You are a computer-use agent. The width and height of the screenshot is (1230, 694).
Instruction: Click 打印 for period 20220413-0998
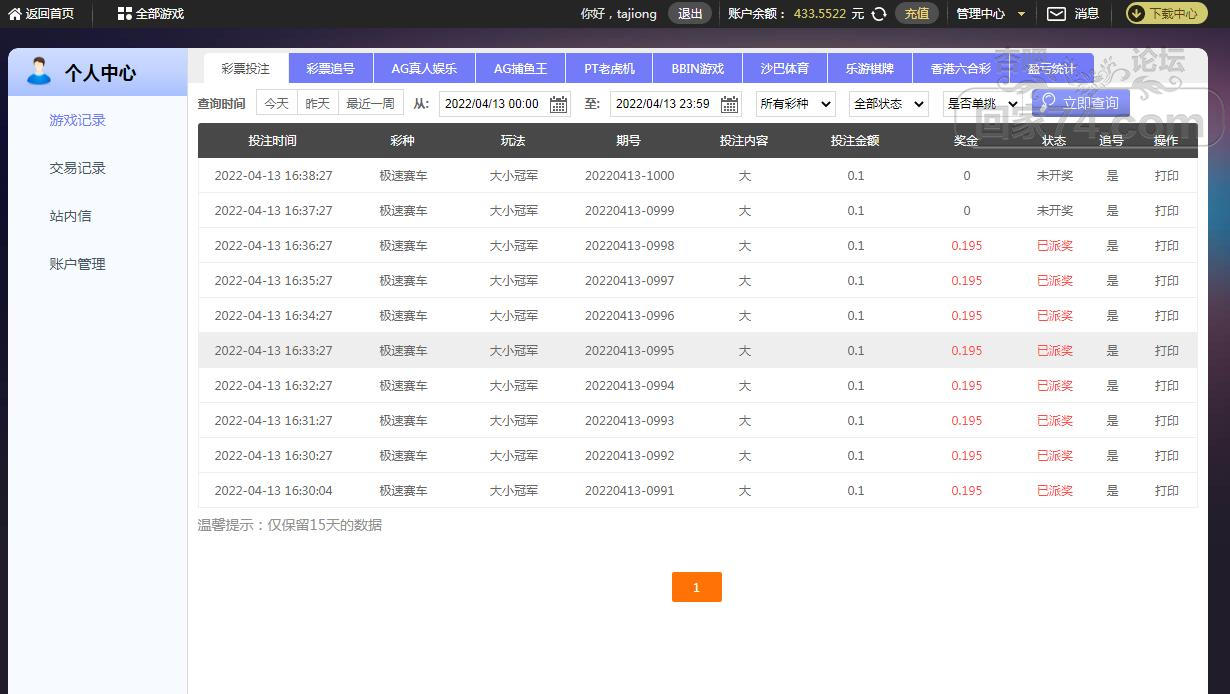pyautogui.click(x=1167, y=246)
